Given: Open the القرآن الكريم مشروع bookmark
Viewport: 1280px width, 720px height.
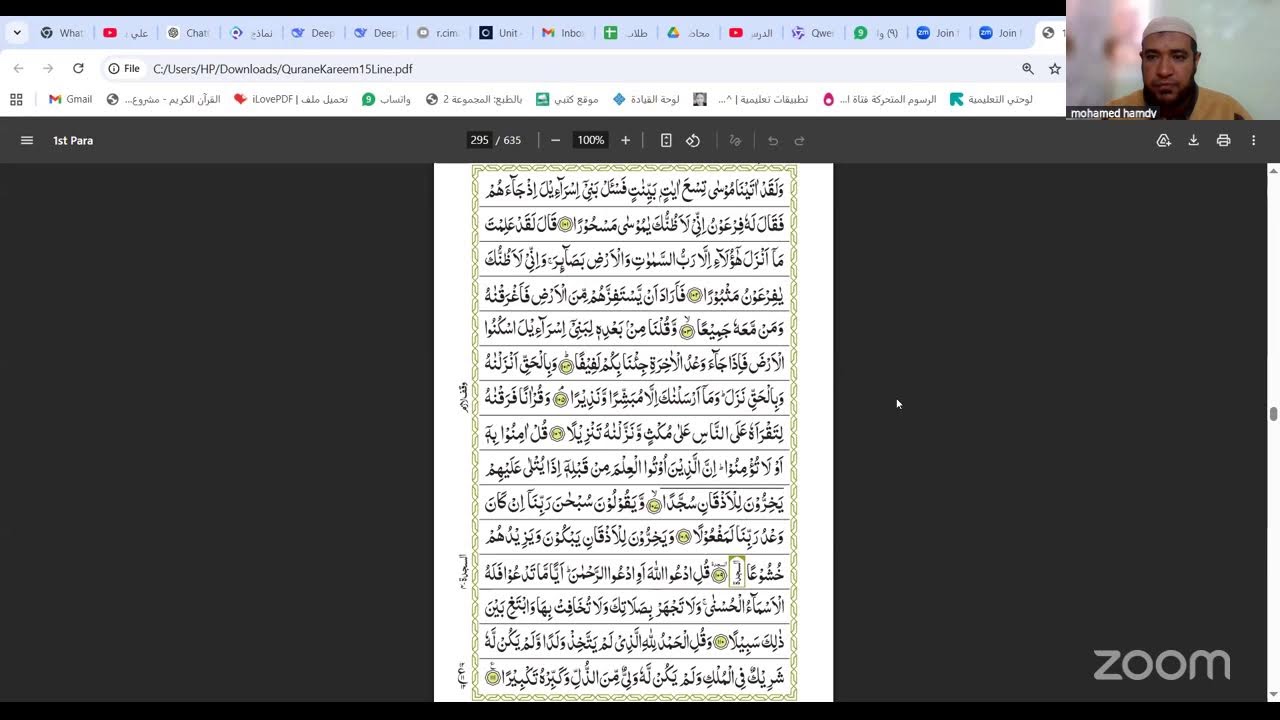Looking at the screenshot, I should point(163,99).
